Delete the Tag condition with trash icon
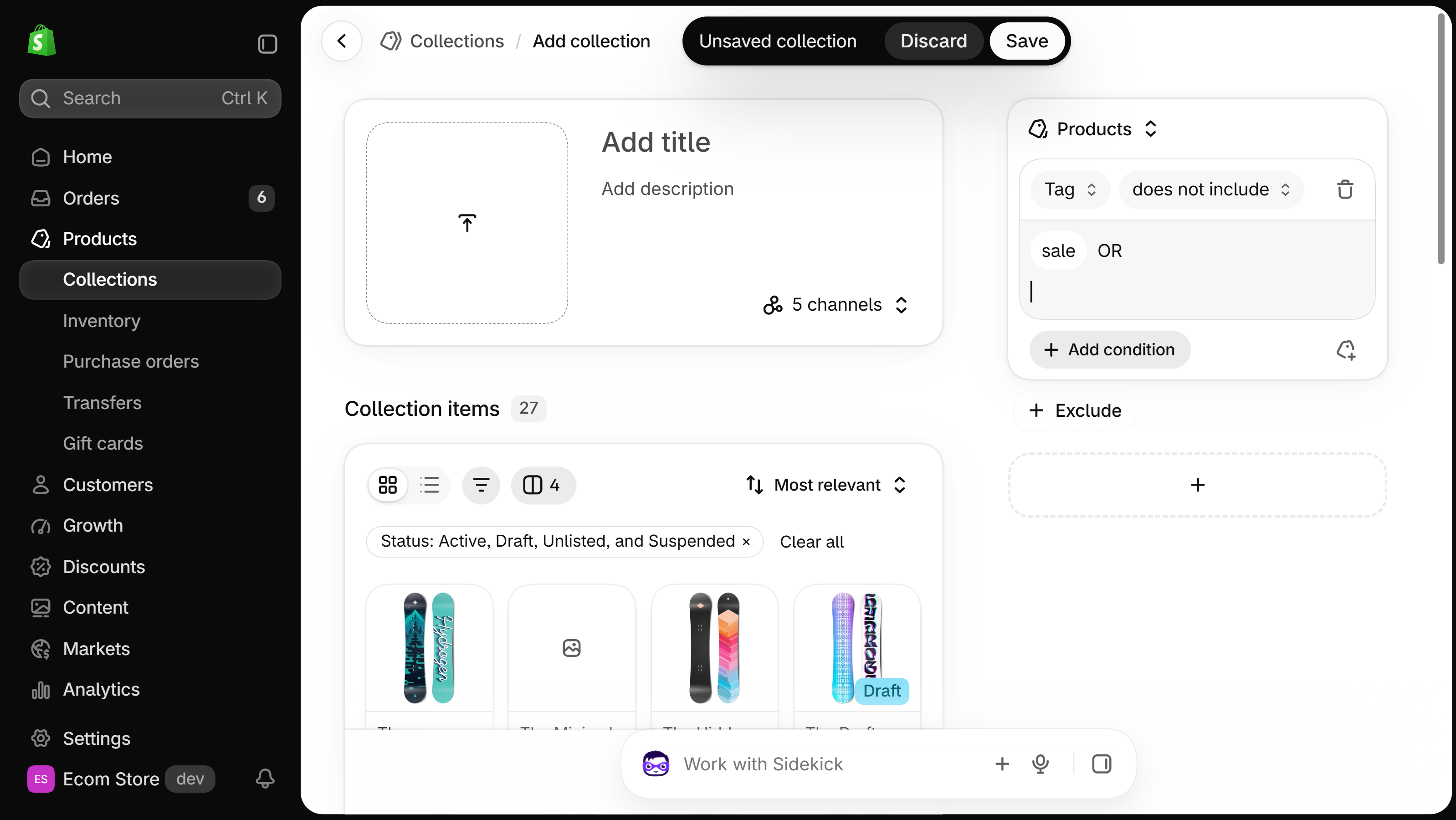 [1345, 190]
